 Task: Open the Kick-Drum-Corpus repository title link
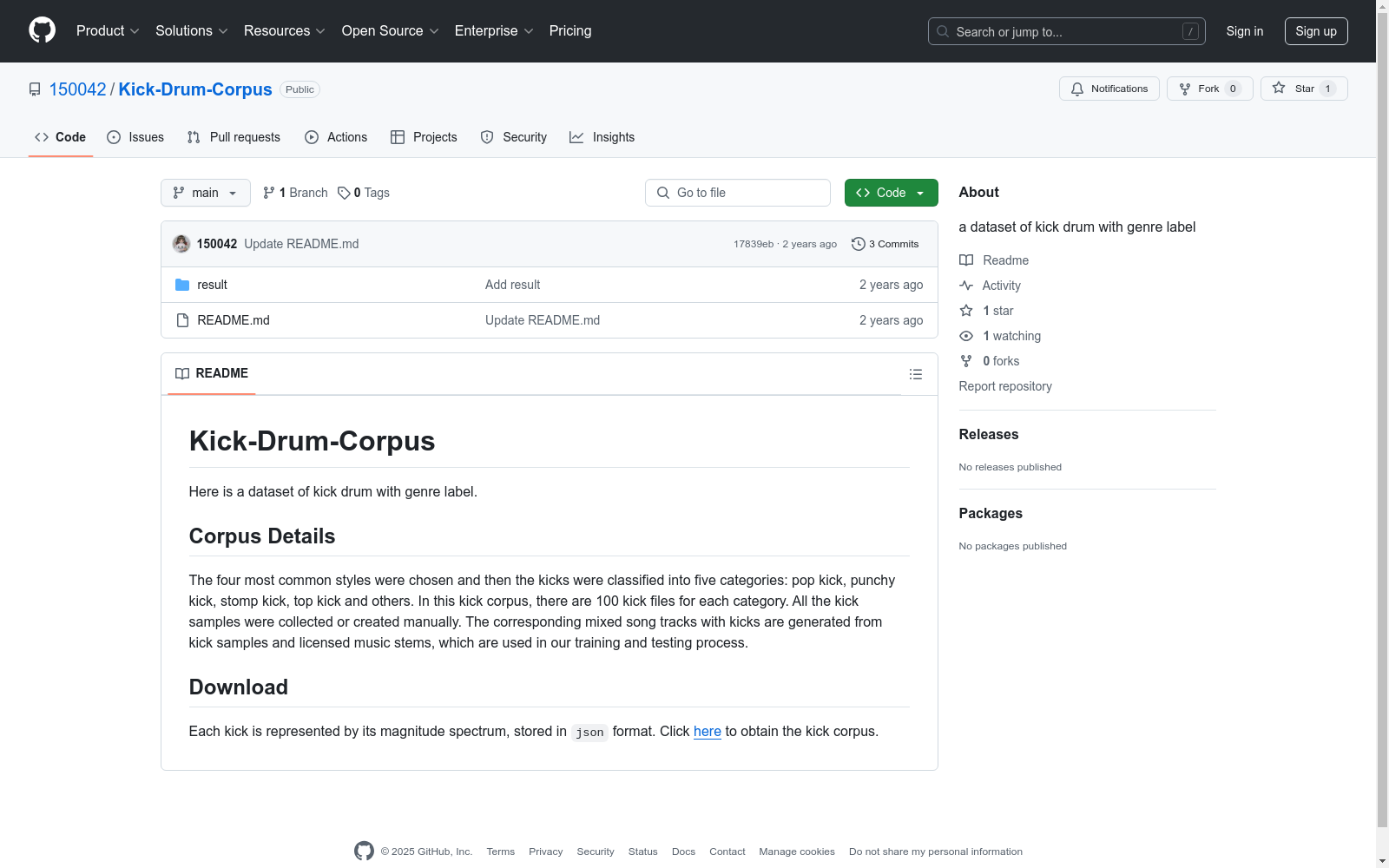[x=195, y=89]
